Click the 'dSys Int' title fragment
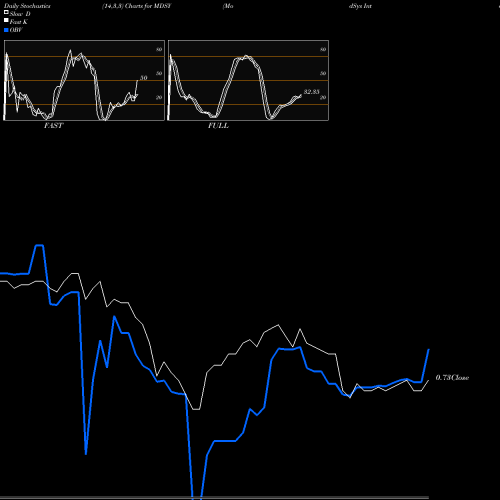 coord(360,6)
